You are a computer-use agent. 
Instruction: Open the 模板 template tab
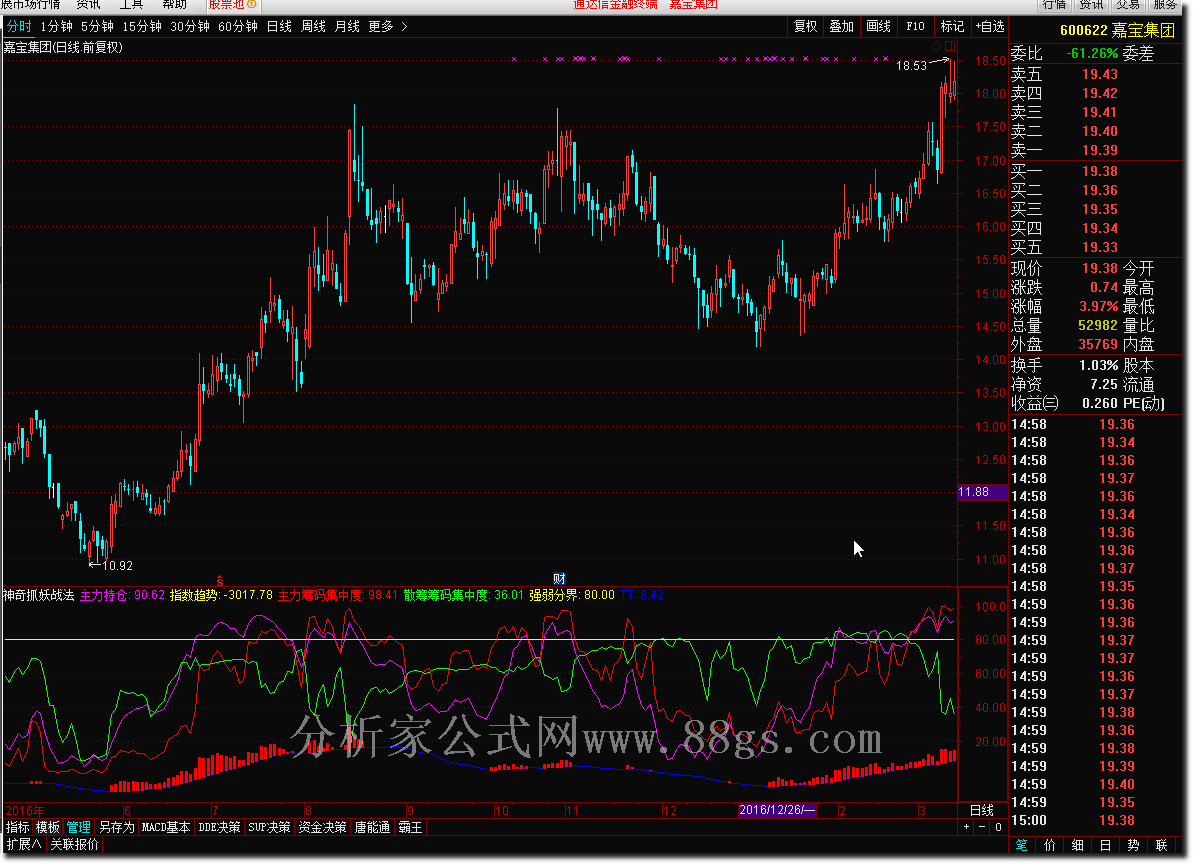pyautogui.click(x=47, y=827)
